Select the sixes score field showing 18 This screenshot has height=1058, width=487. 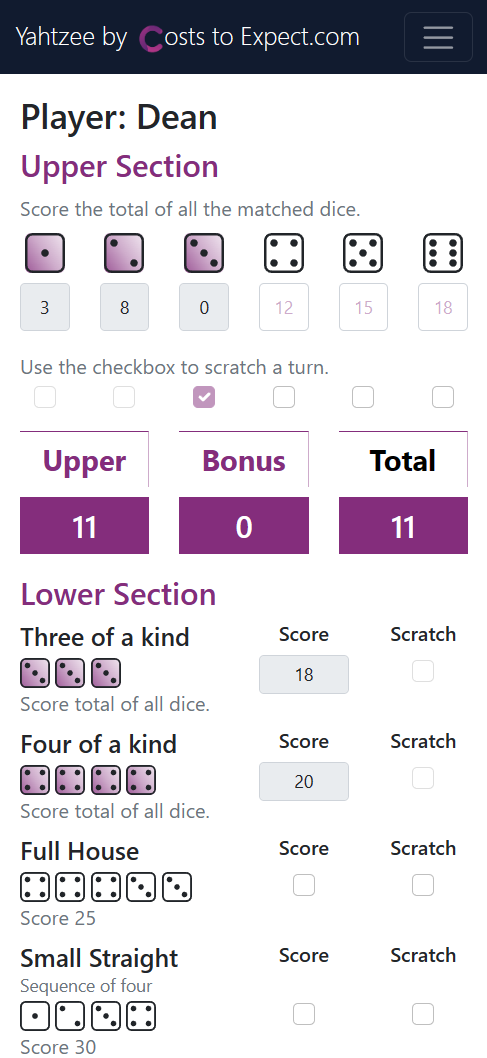pyautogui.click(x=443, y=307)
